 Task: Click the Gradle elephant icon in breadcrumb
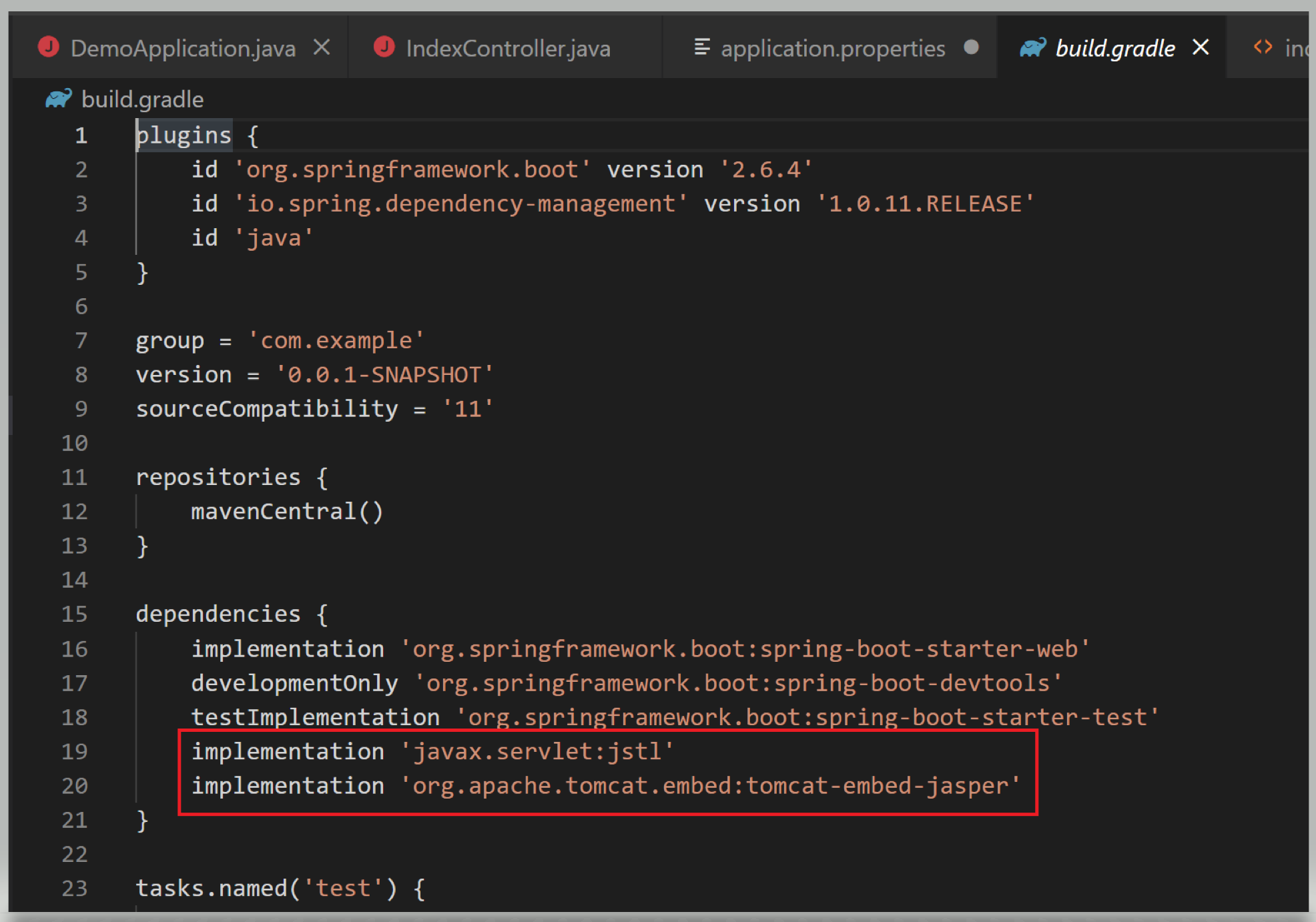(59, 99)
